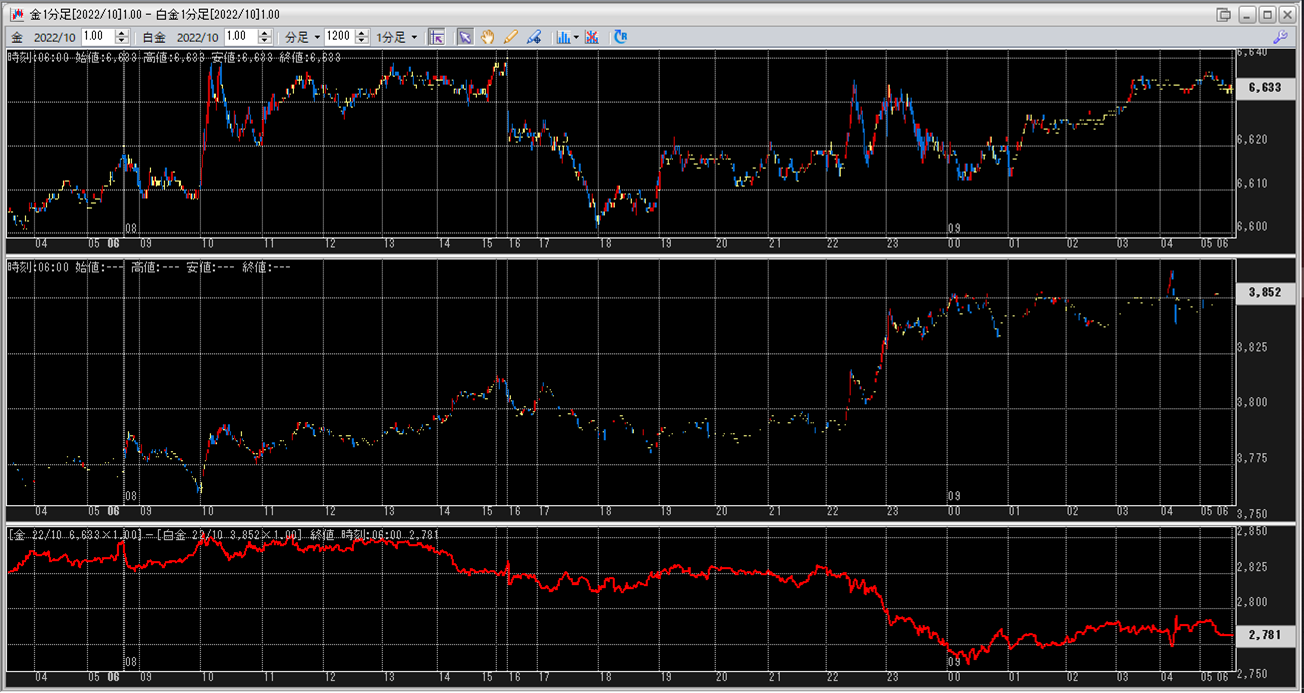This screenshot has width=1304, height=693.
Task: Click the delete indicators chart icon
Action: pos(592,37)
